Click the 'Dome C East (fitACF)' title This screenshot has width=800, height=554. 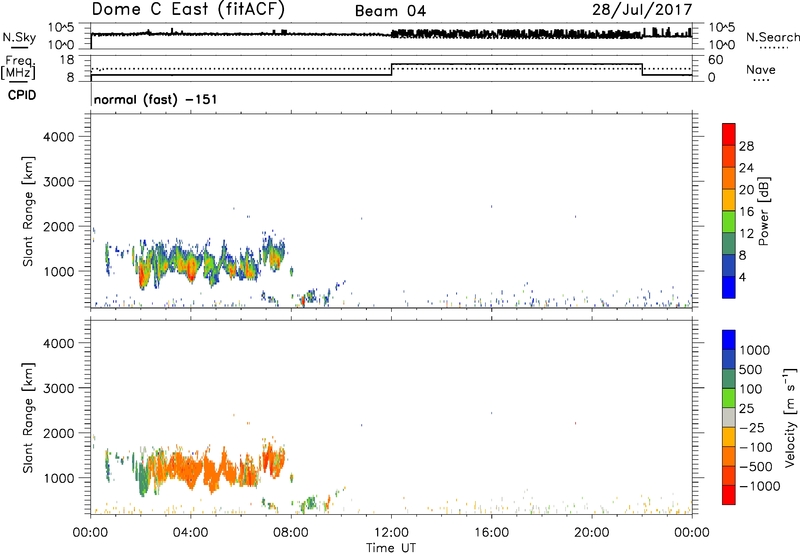[188, 10]
